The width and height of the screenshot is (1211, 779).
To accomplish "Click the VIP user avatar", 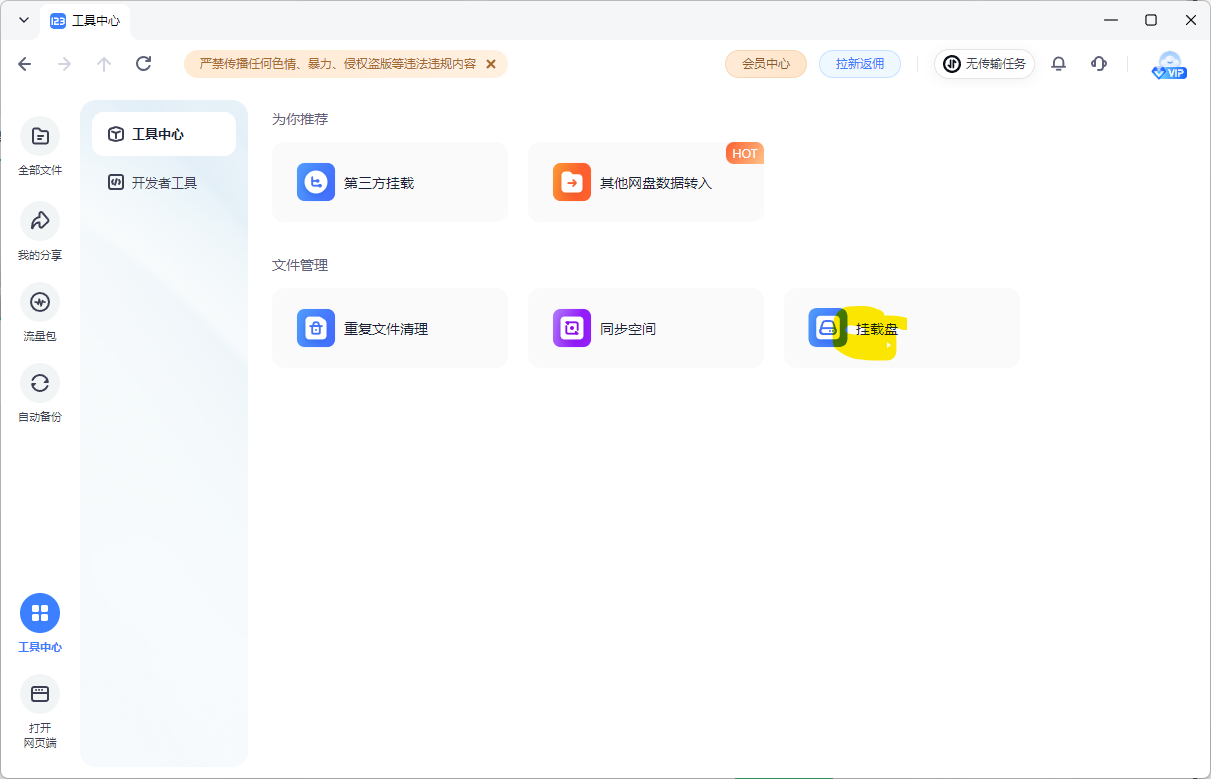I will 1169,65.
